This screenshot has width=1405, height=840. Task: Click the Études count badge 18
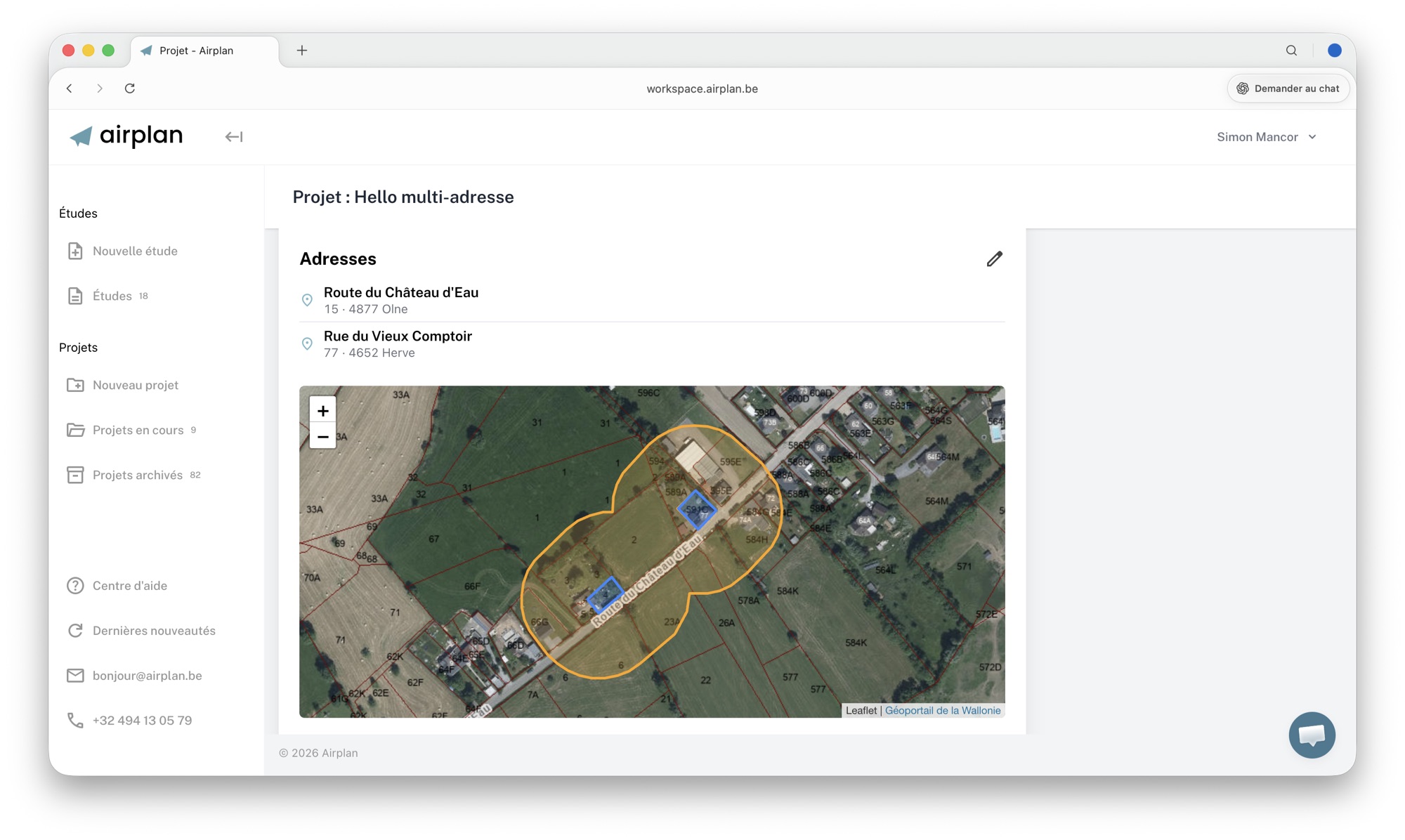[143, 296]
